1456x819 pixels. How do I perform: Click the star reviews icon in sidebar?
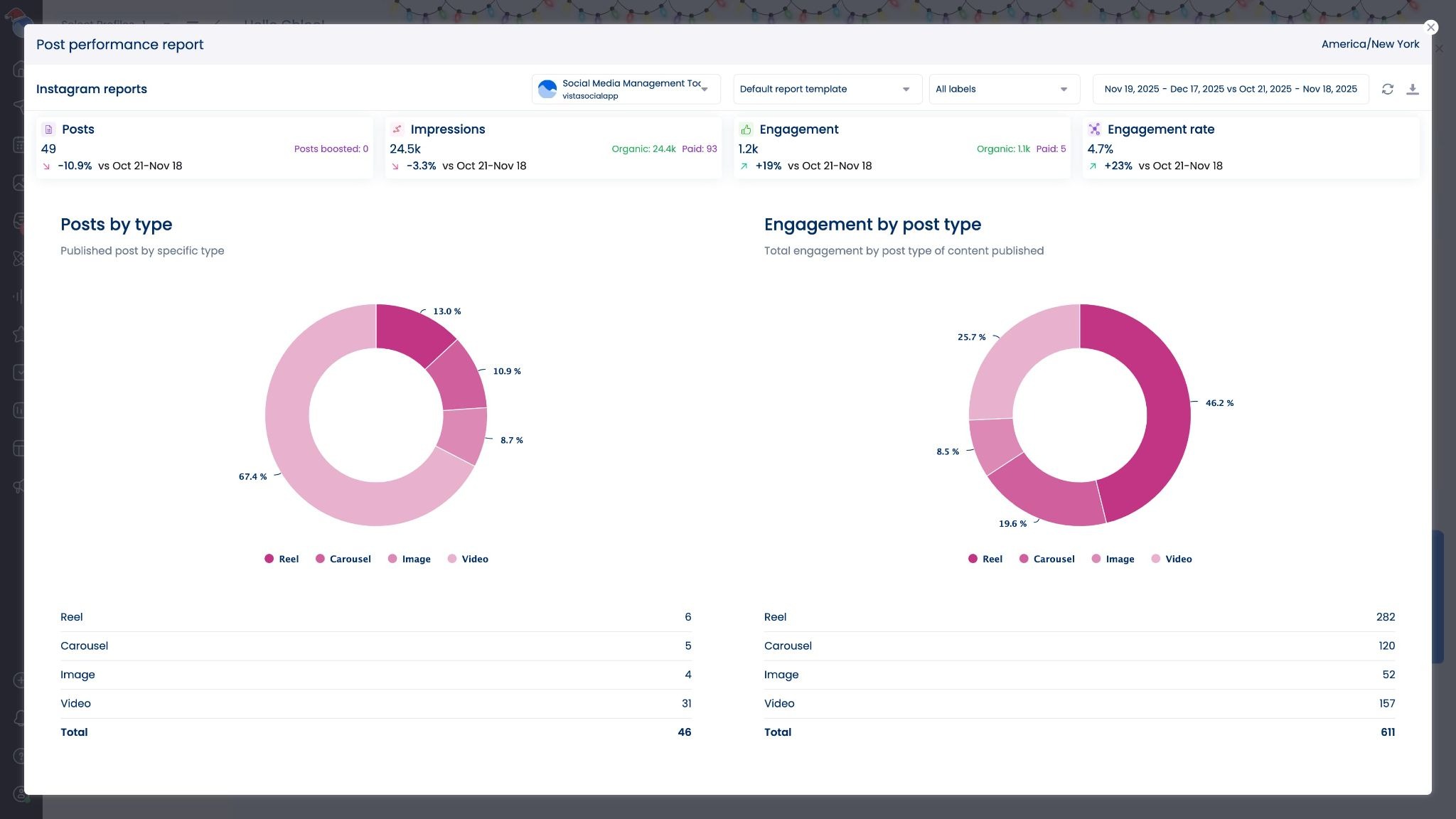pos(19,334)
